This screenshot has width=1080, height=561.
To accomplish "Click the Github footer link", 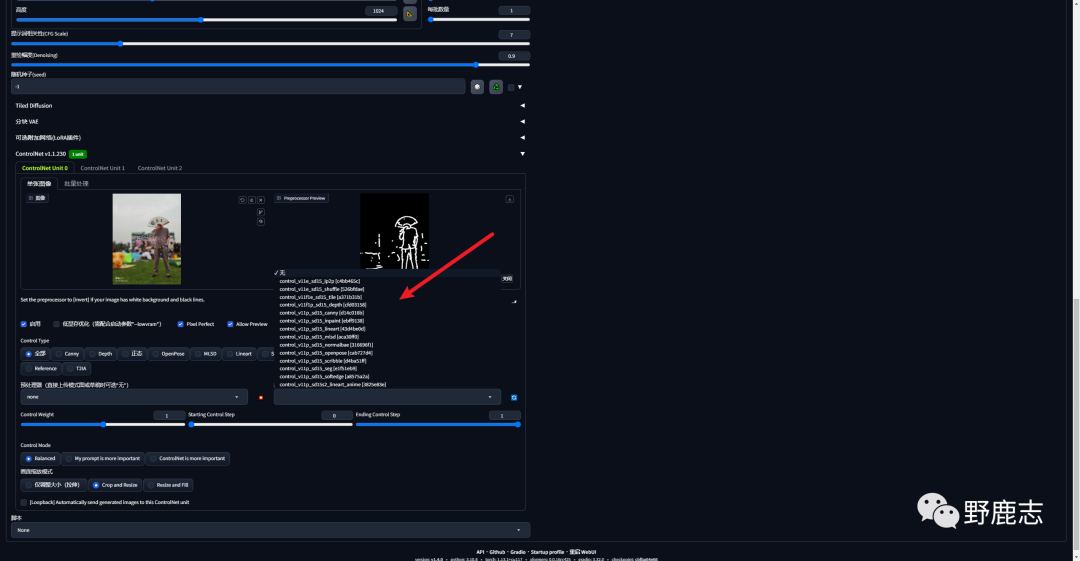I will click(497, 552).
